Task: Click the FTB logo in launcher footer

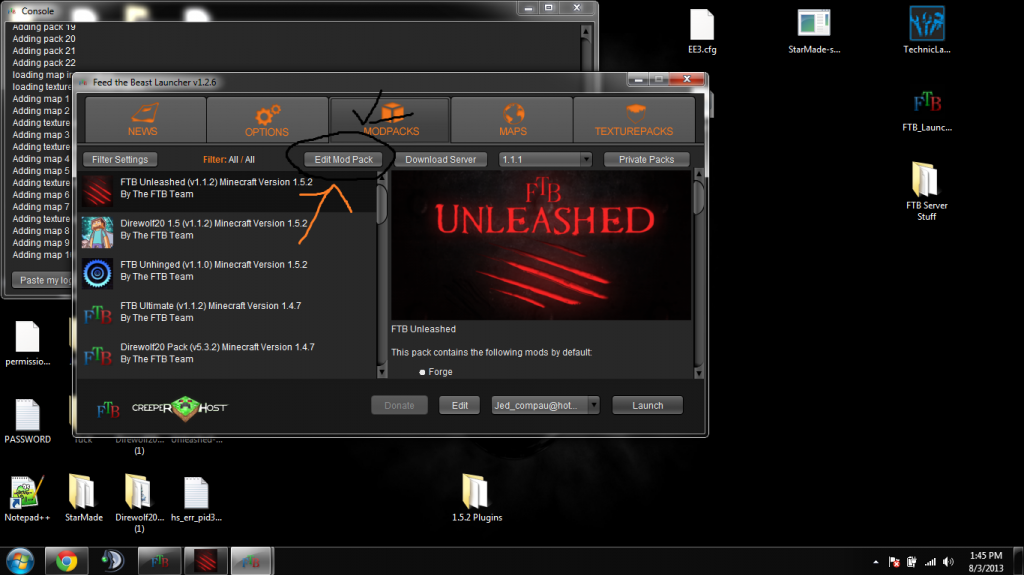Action: click(108, 410)
